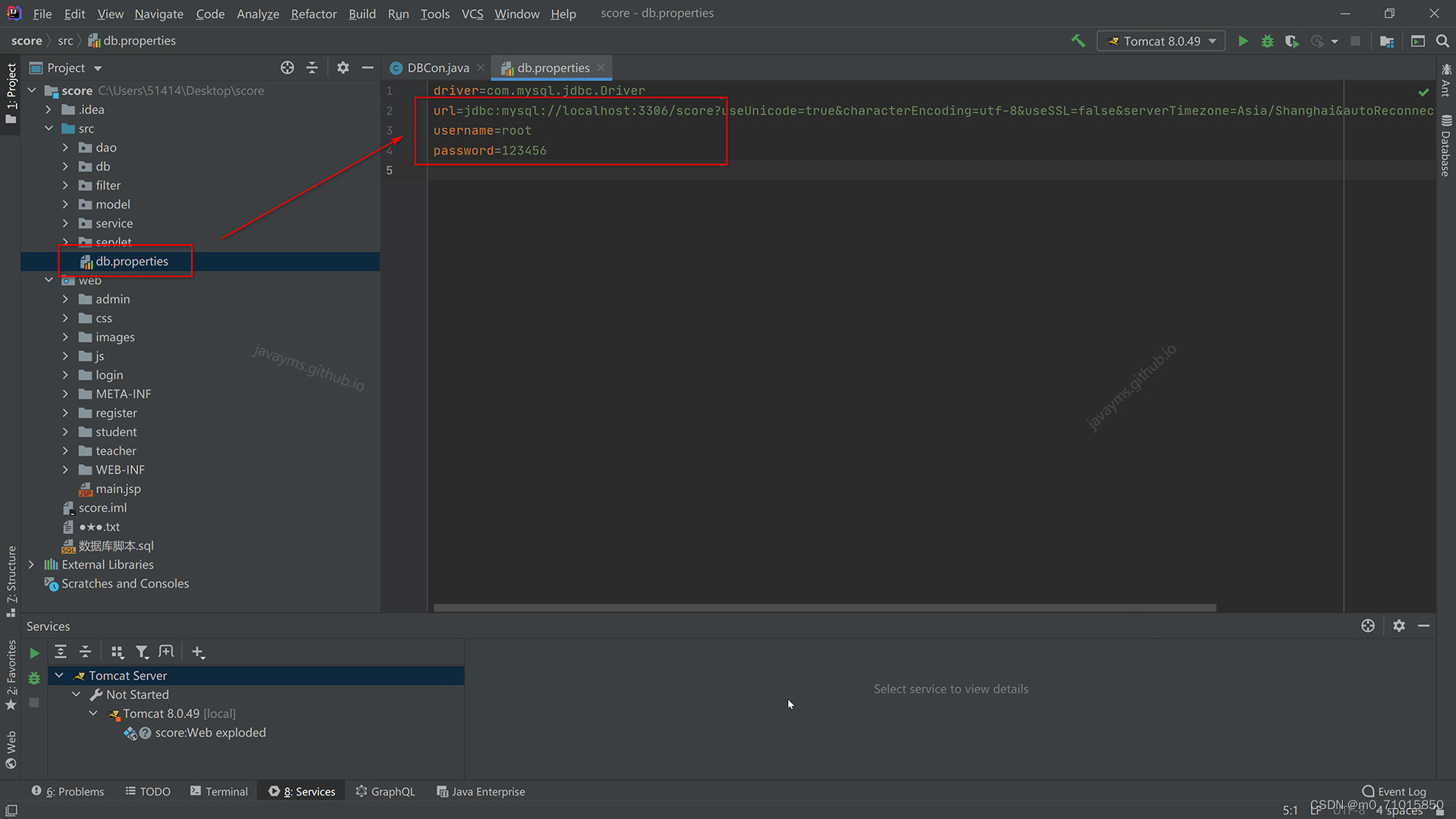
Task: Open the Event Log
Action: pos(1394,791)
